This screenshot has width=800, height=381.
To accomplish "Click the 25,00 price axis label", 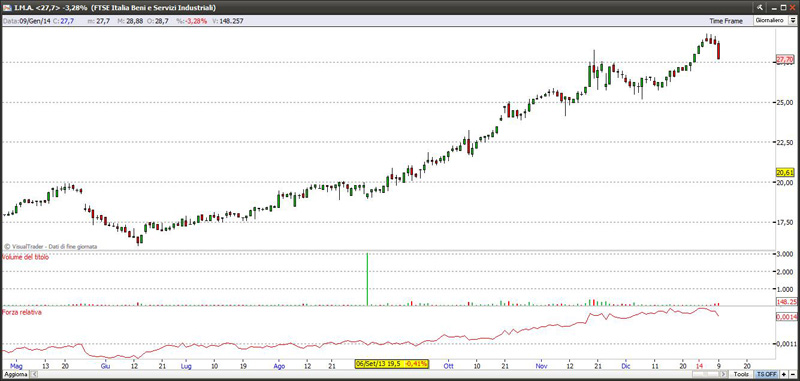I will click(784, 103).
